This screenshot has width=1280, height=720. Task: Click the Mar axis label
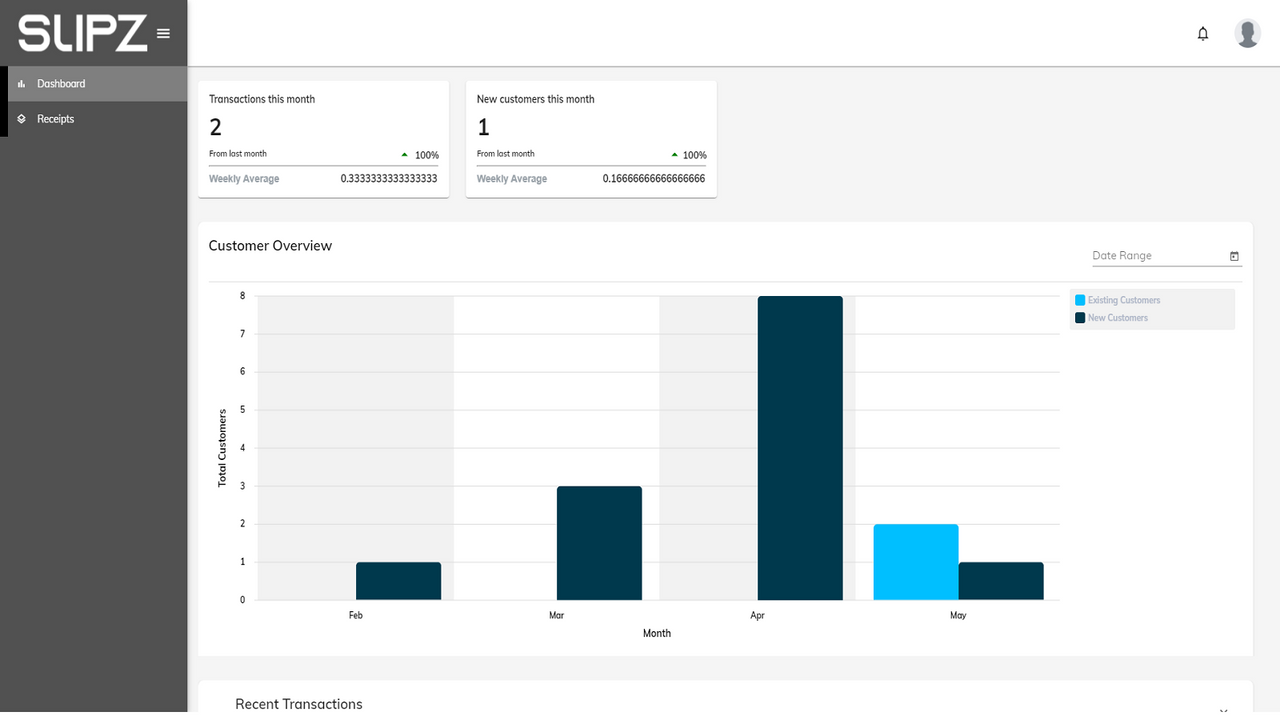[x=557, y=615]
